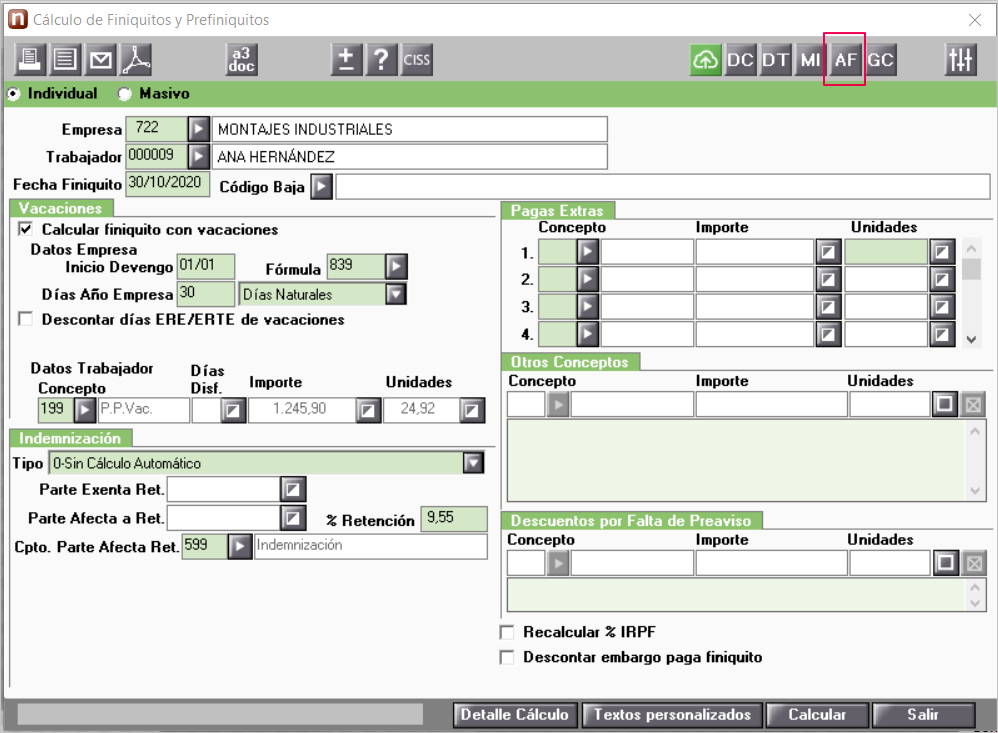Click the Otros Conceptos list scrollbar down arrow
998x733 pixels.
coord(975,491)
